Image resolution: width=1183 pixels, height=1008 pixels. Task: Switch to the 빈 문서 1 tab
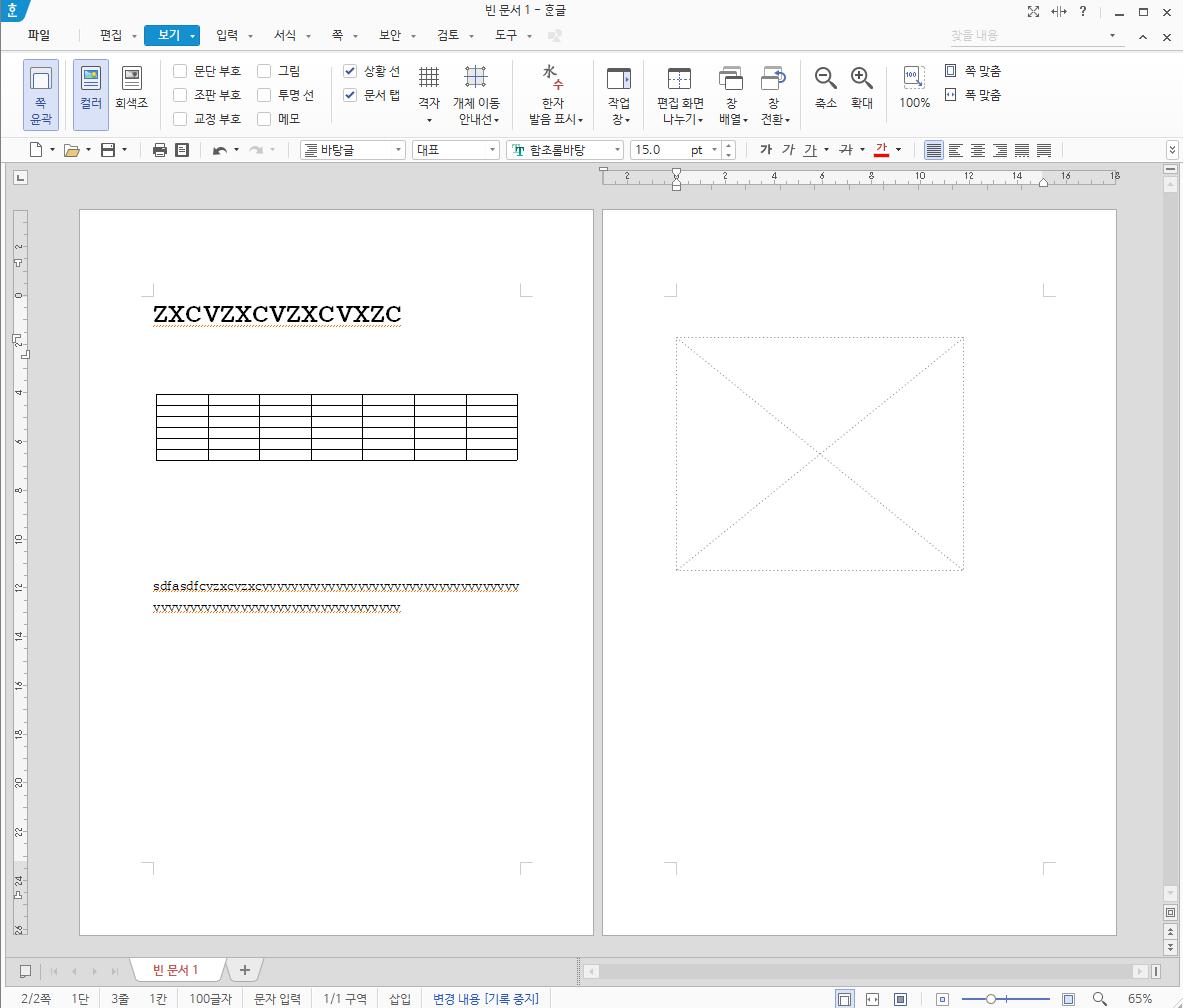pos(176,970)
